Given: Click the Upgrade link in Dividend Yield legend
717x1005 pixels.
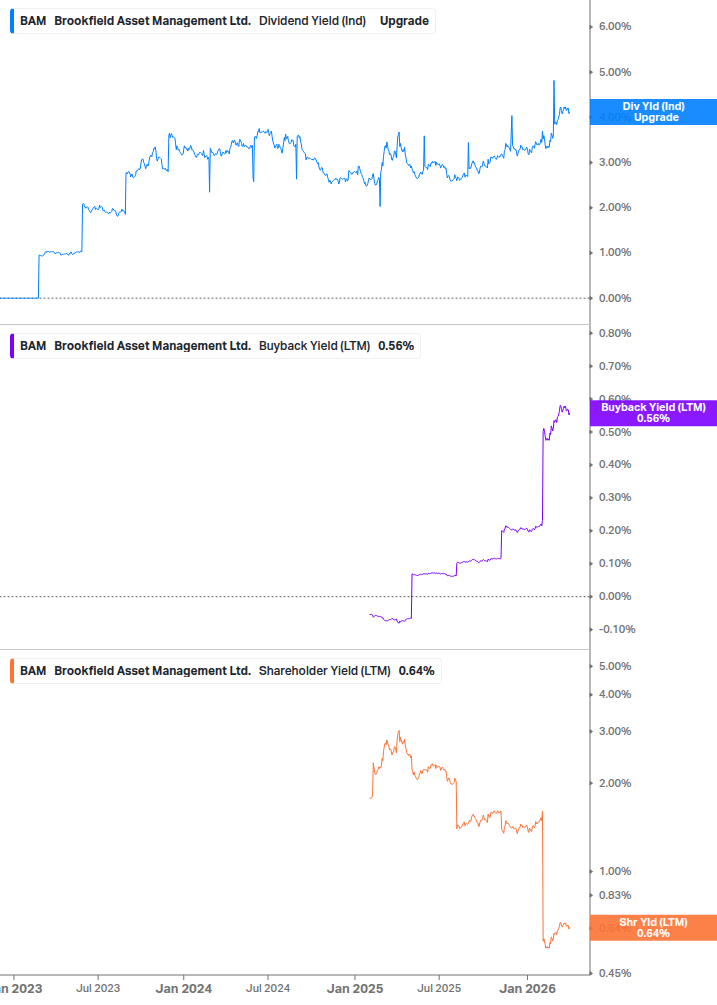Looking at the screenshot, I should coord(404,21).
